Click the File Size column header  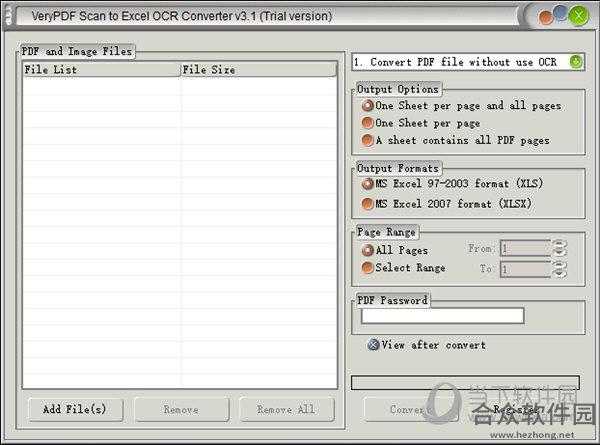pos(259,70)
